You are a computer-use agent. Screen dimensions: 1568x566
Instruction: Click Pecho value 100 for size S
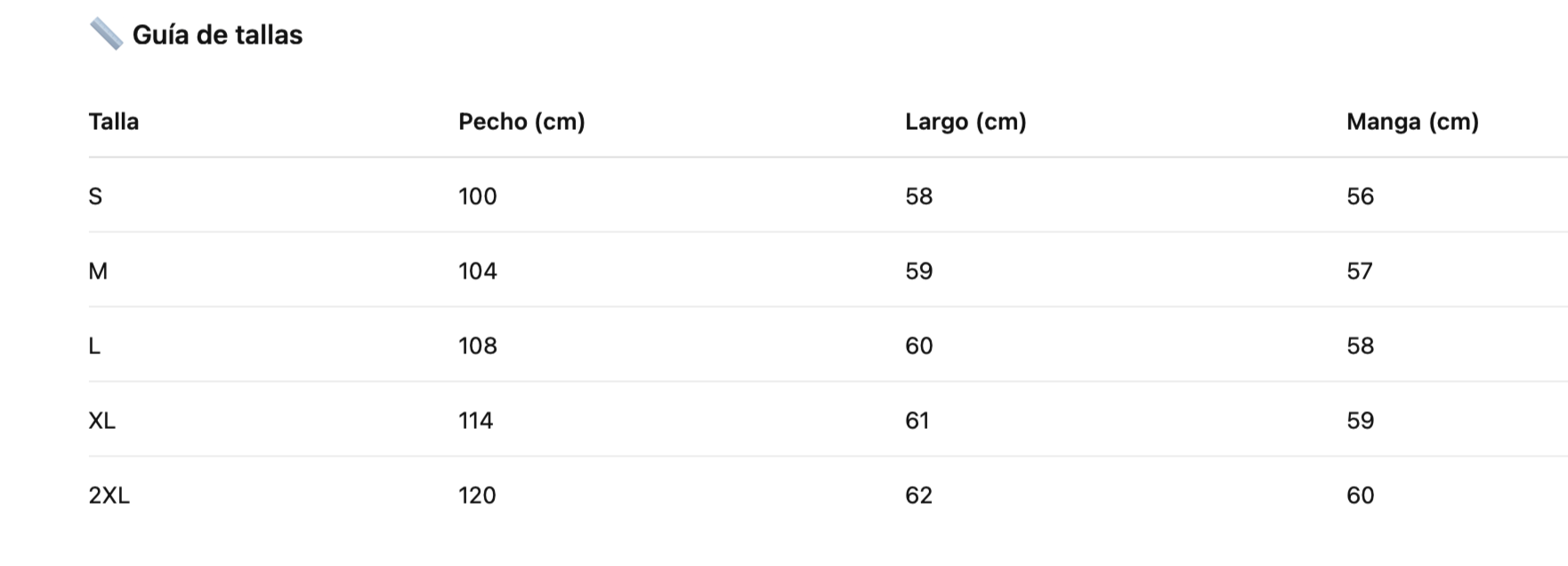tap(478, 196)
